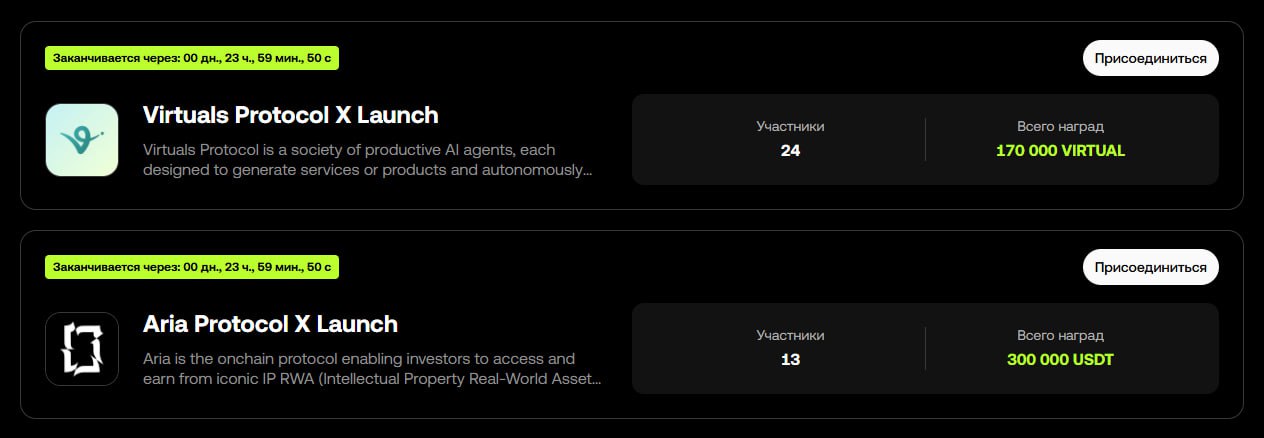Click the divider between Aria participants and rewards
This screenshot has width=1264, height=438.
coord(925,348)
